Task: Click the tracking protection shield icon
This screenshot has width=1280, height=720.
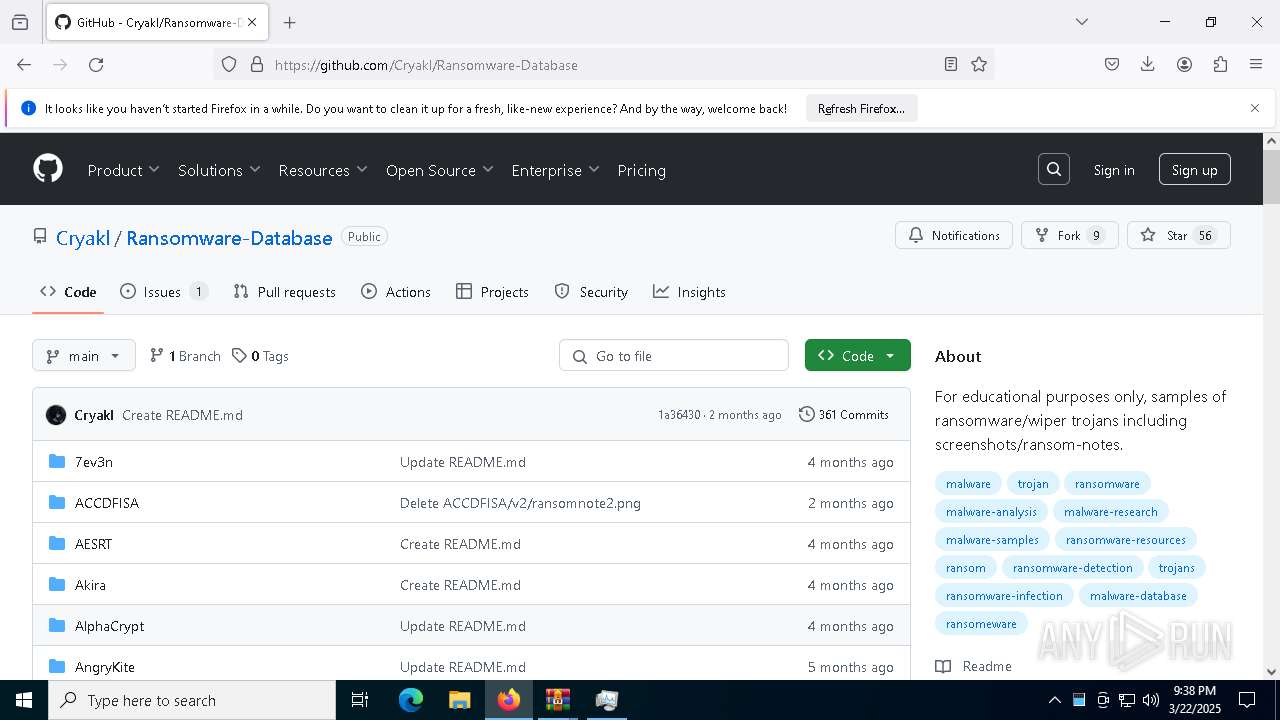Action: click(x=229, y=65)
